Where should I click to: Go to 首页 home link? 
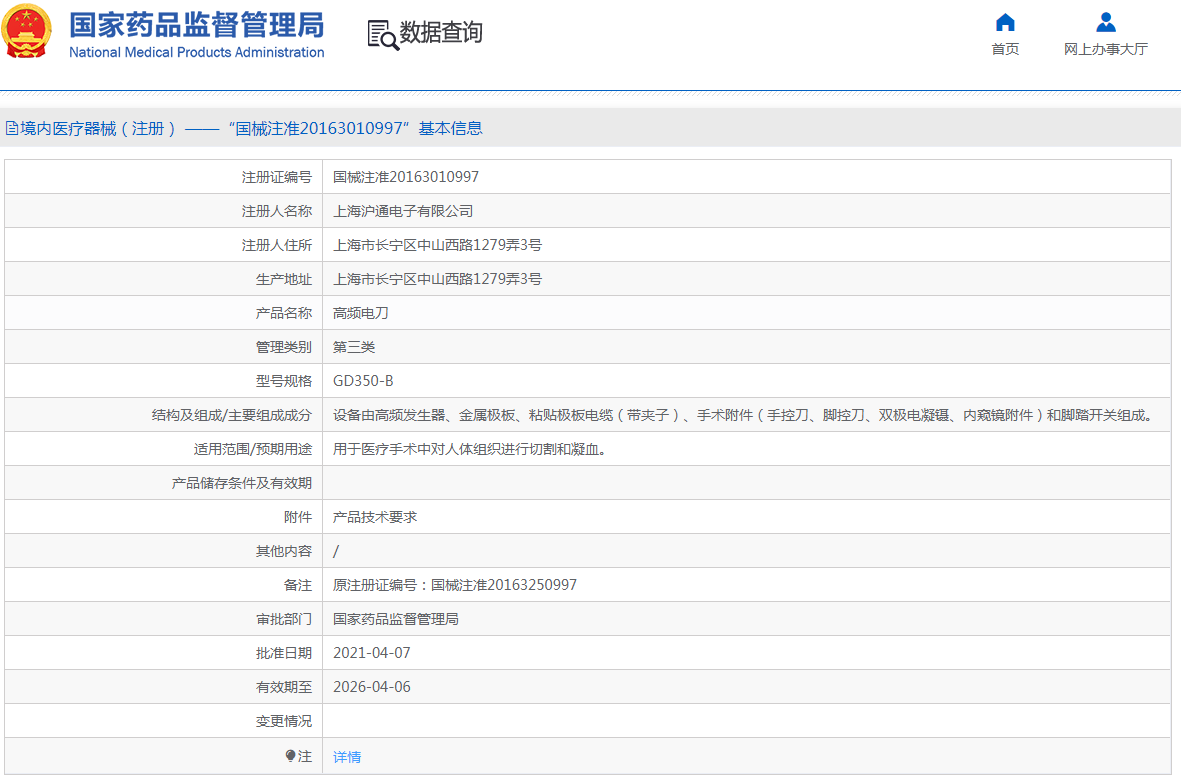coord(1005,49)
